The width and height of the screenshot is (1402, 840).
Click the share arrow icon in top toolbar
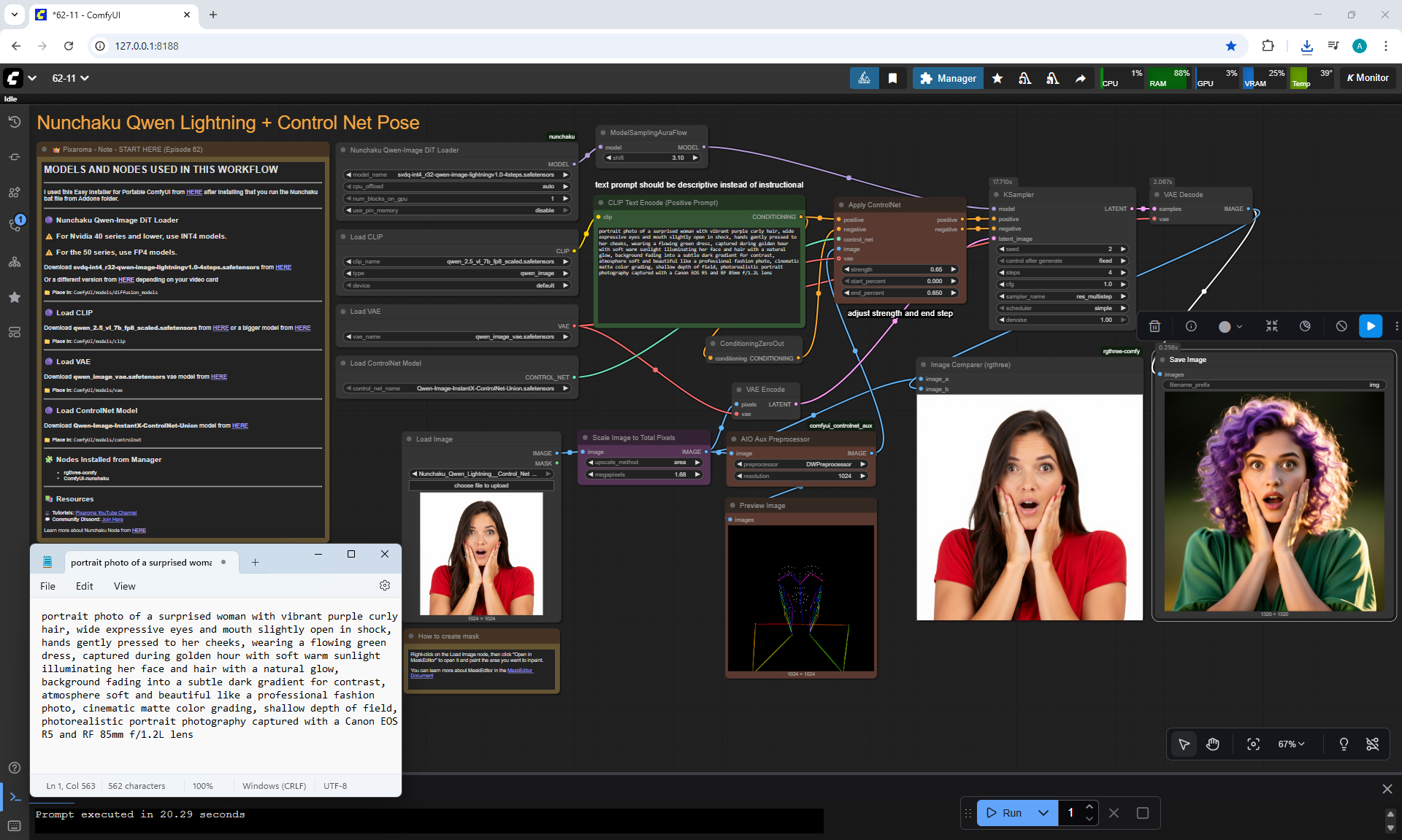pos(1080,78)
